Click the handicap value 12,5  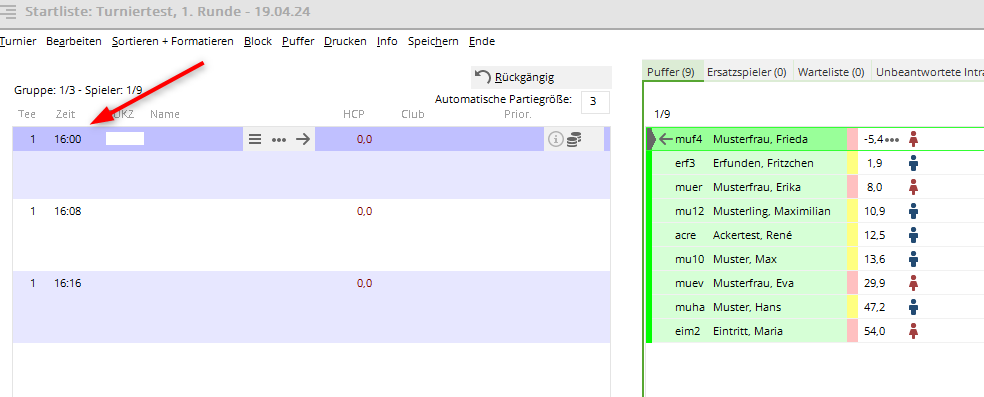(875, 235)
